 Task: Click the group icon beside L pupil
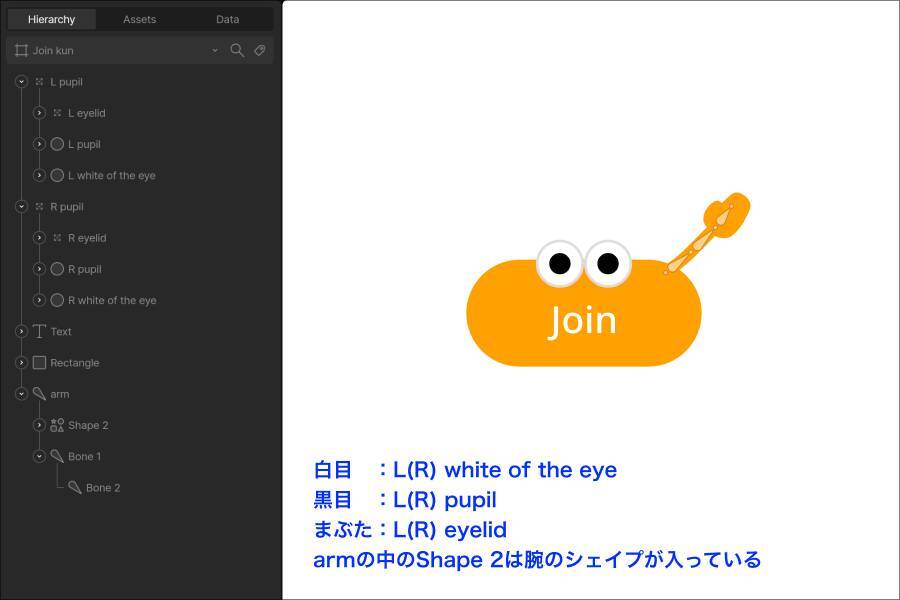click(38, 82)
